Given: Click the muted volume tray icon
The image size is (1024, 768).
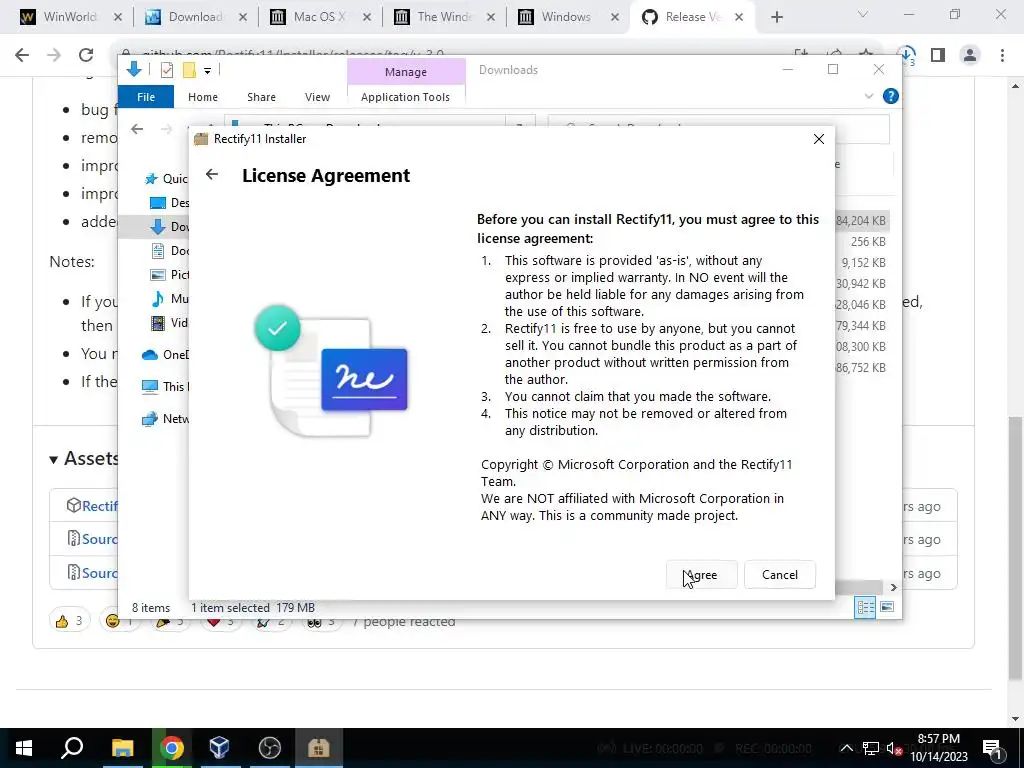Looking at the screenshot, I should (893, 748).
